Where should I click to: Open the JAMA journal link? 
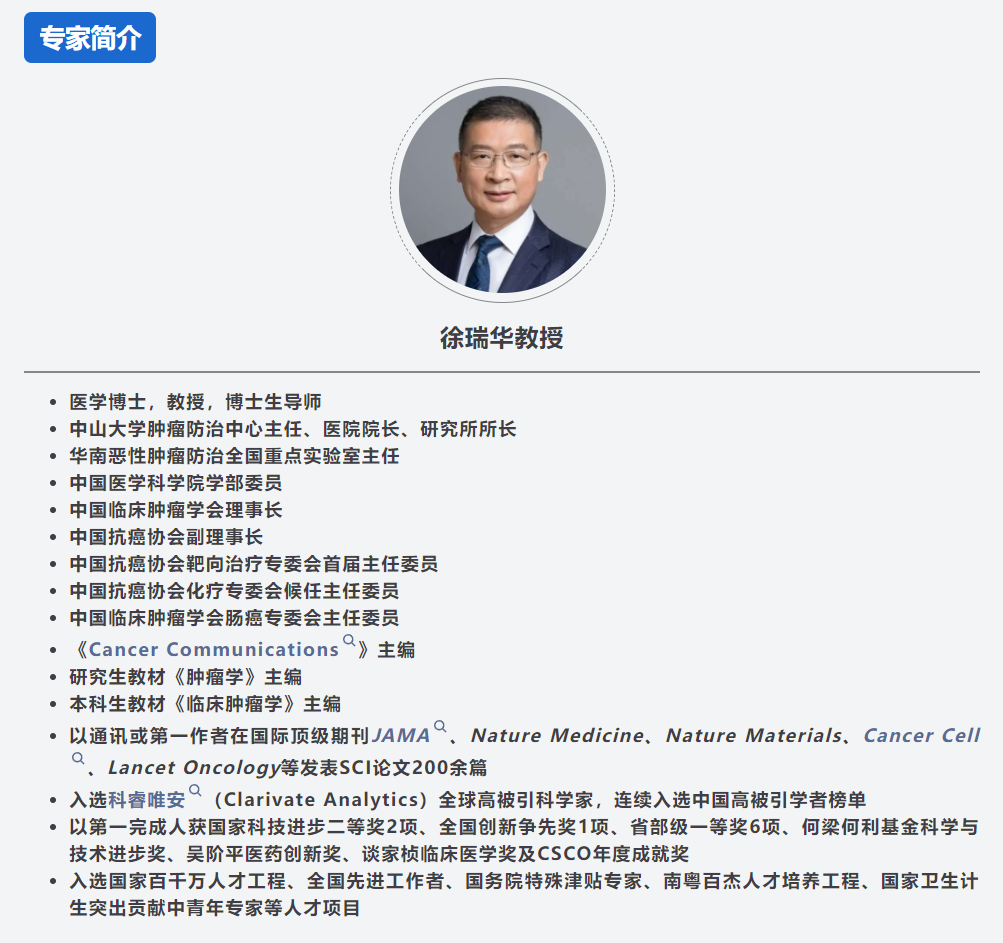point(401,736)
